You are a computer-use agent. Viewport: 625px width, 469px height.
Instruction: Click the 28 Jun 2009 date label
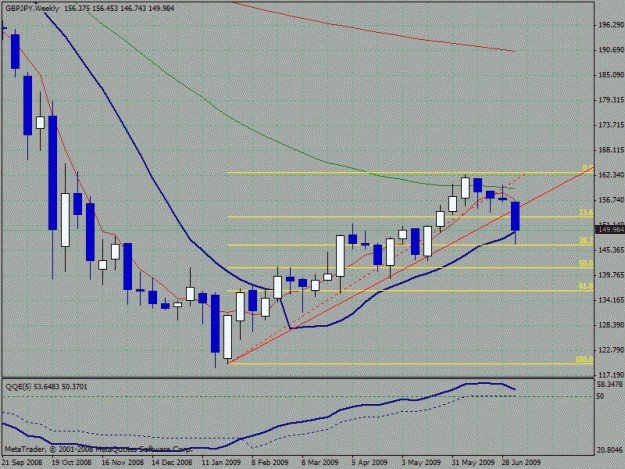521,463
